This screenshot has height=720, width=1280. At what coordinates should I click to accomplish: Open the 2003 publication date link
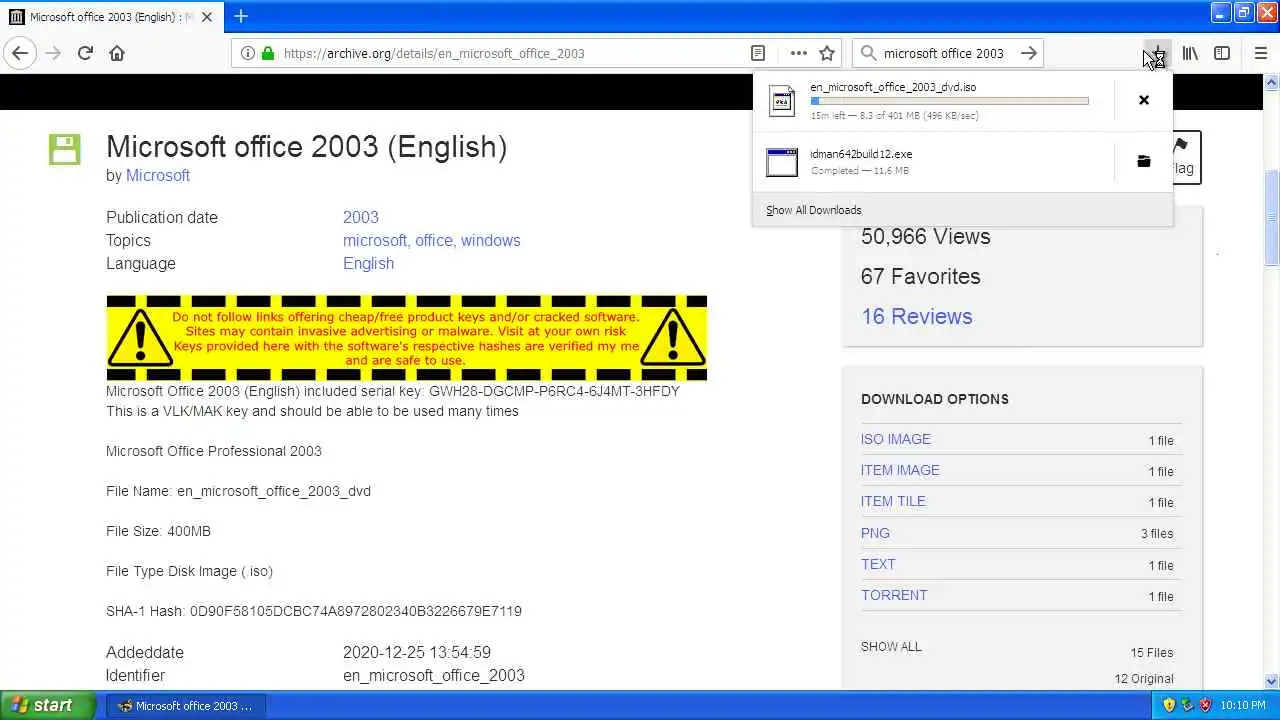(360, 217)
